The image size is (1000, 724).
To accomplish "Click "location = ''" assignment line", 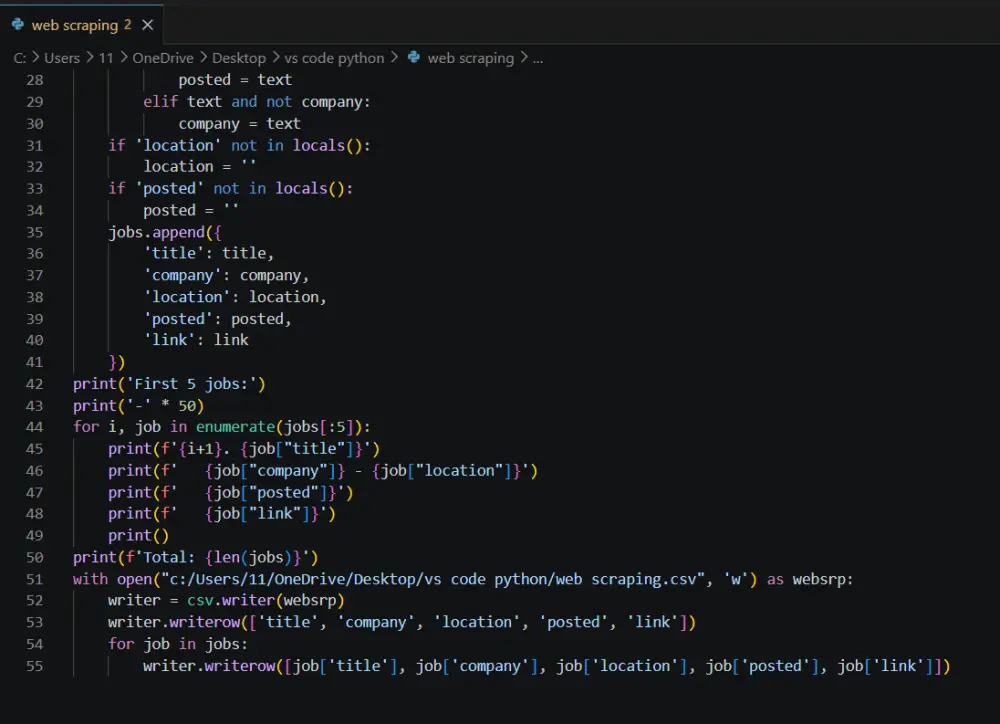I will pyautogui.click(x=200, y=166).
